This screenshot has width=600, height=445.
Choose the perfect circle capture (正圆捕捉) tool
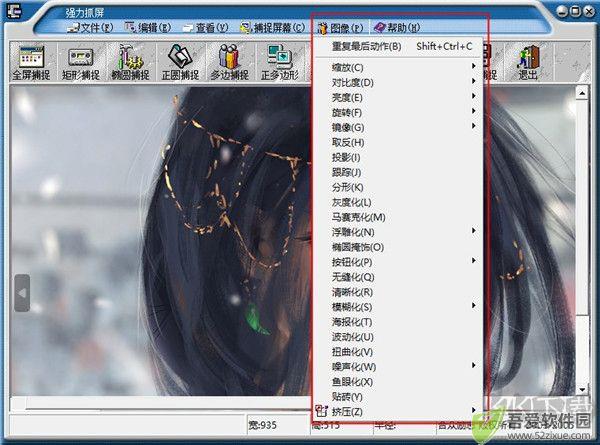coord(180,62)
